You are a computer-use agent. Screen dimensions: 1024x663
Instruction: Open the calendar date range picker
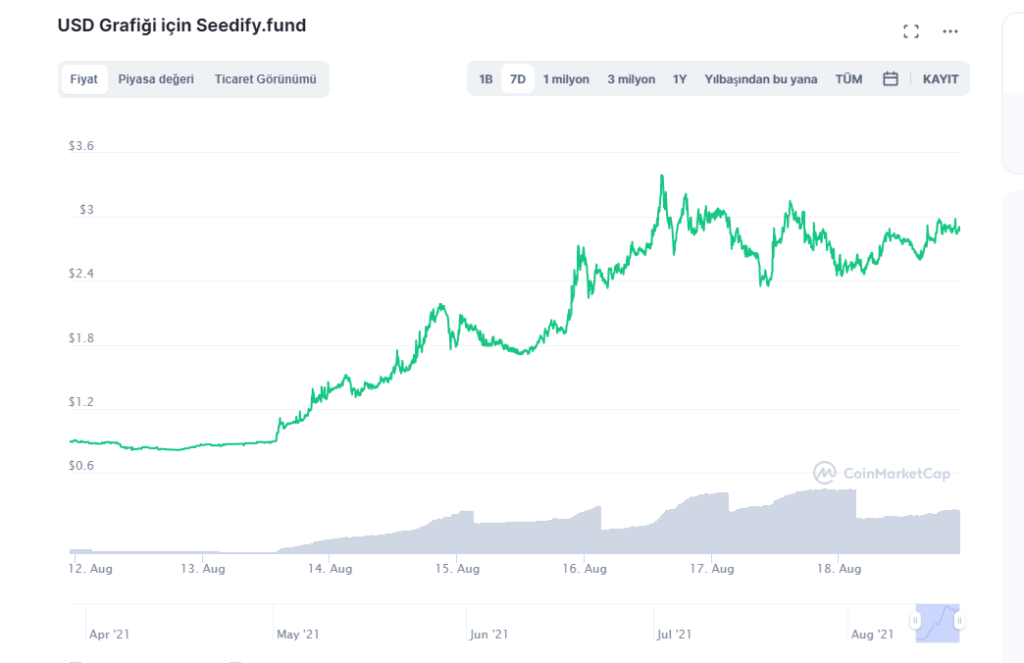(x=890, y=79)
